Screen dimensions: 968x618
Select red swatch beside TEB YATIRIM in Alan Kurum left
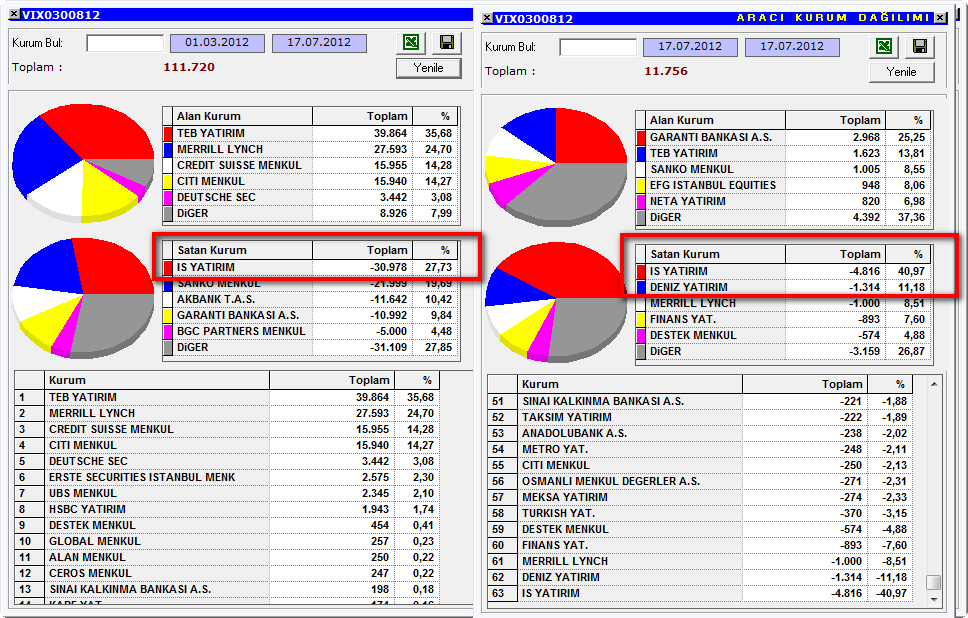[167, 133]
